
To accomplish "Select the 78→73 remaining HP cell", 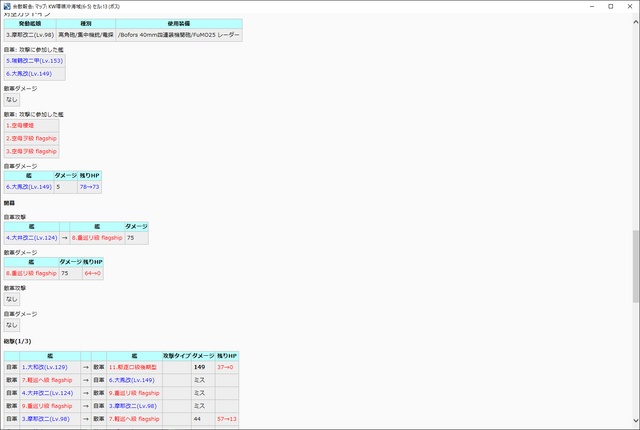I will pos(89,187).
